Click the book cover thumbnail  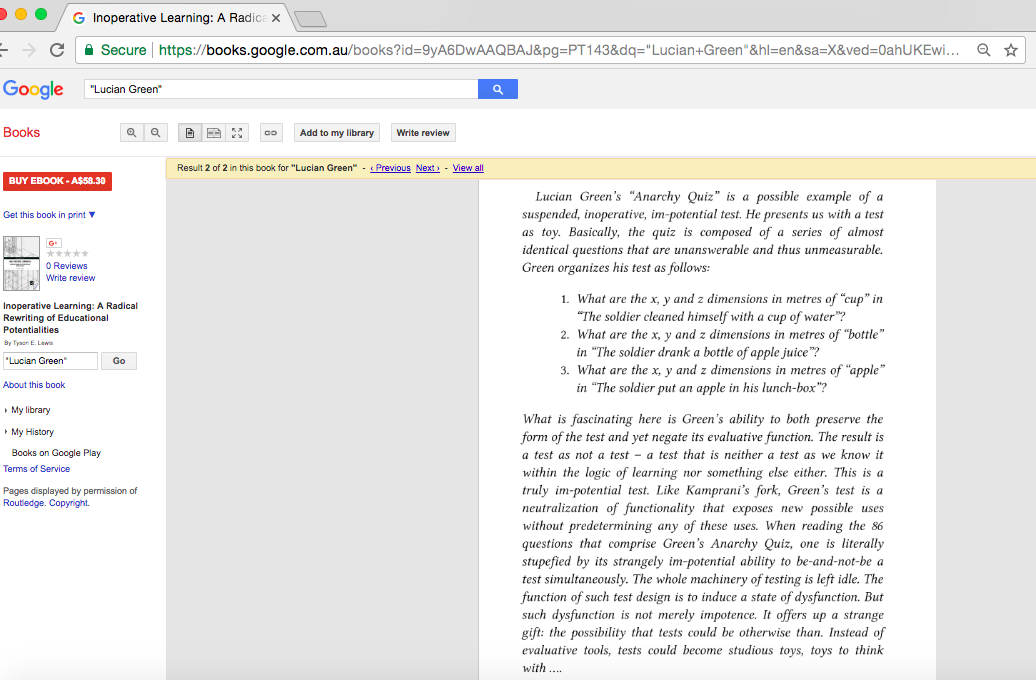(21, 264)
